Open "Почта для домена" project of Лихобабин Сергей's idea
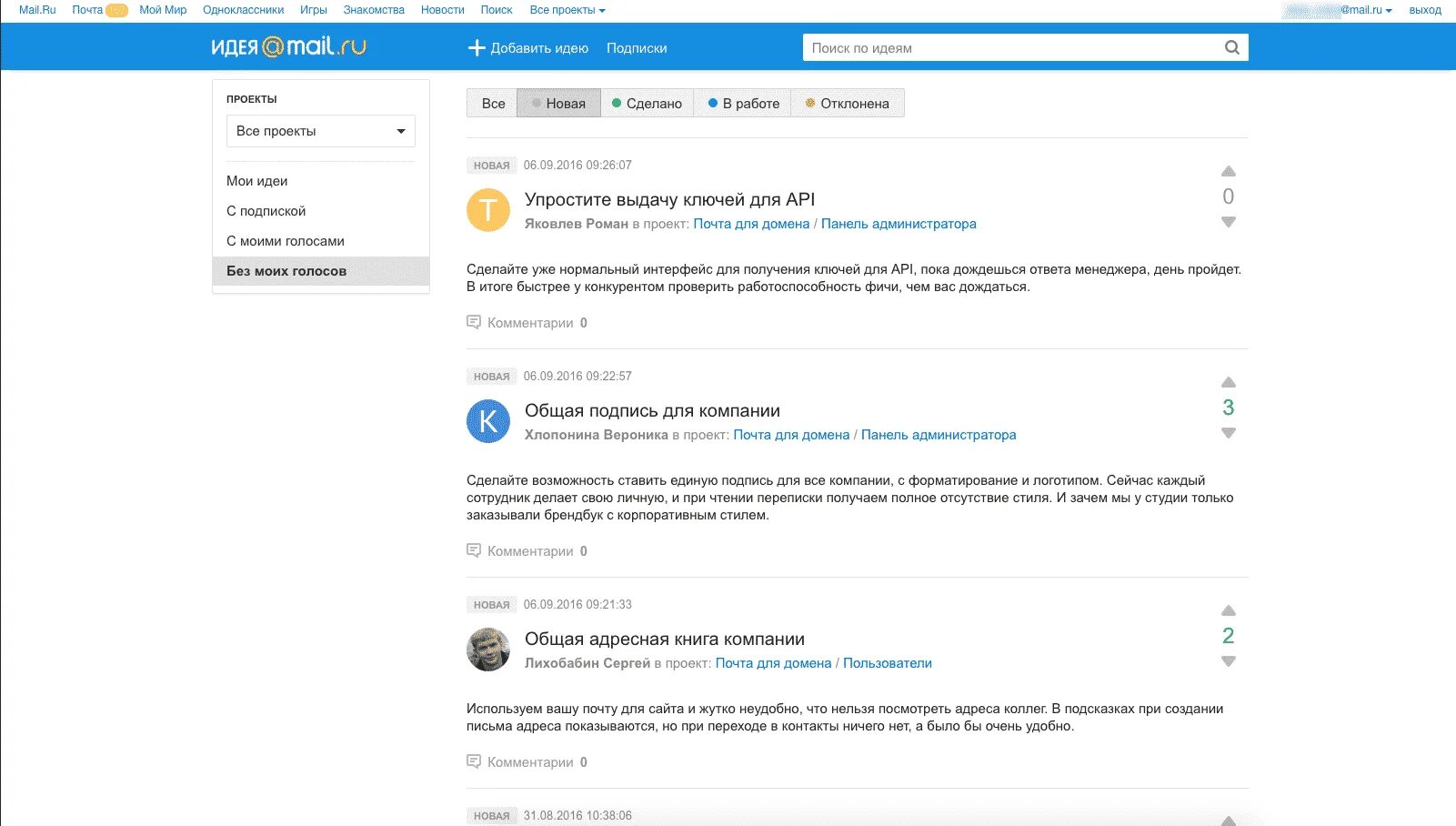The width and height of the screenshot is (1456, 826). click(773, 663)
